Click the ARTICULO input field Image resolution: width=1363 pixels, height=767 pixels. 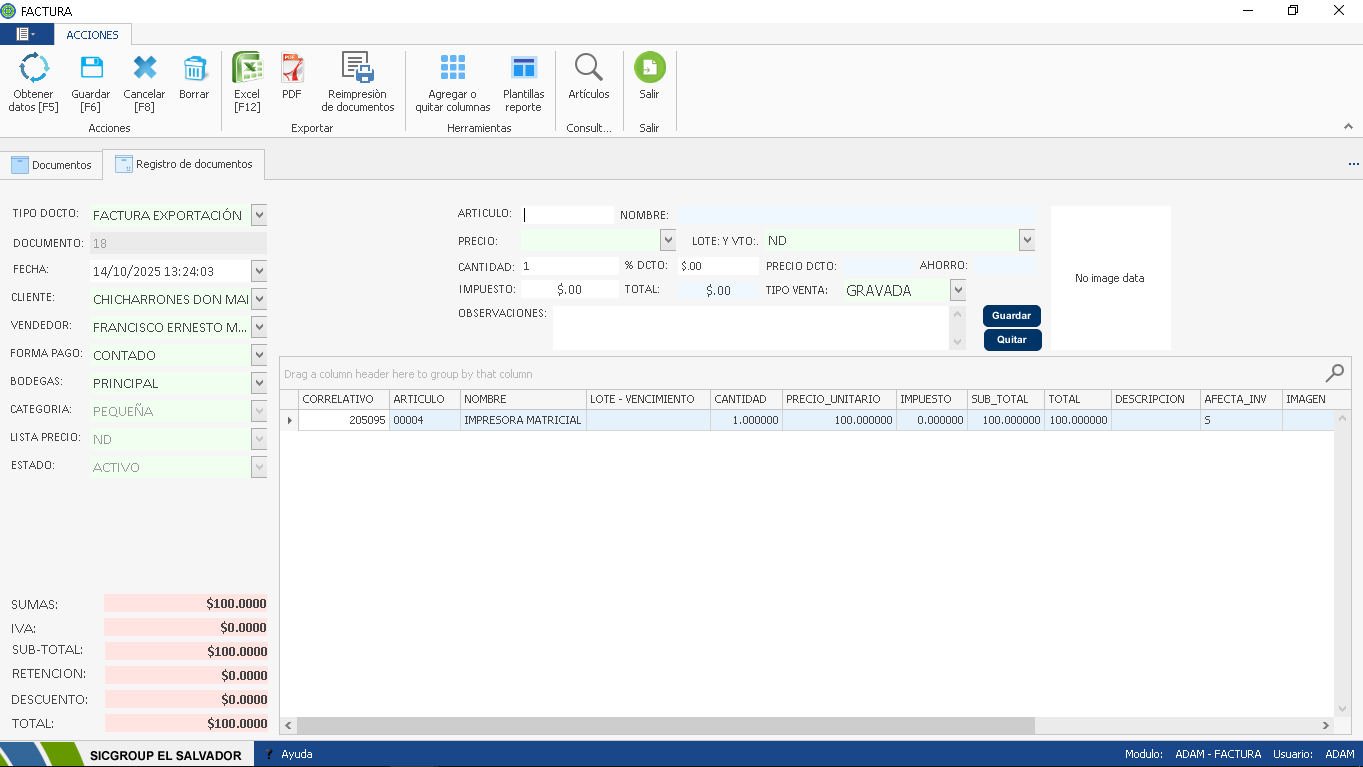pos(567,214)
